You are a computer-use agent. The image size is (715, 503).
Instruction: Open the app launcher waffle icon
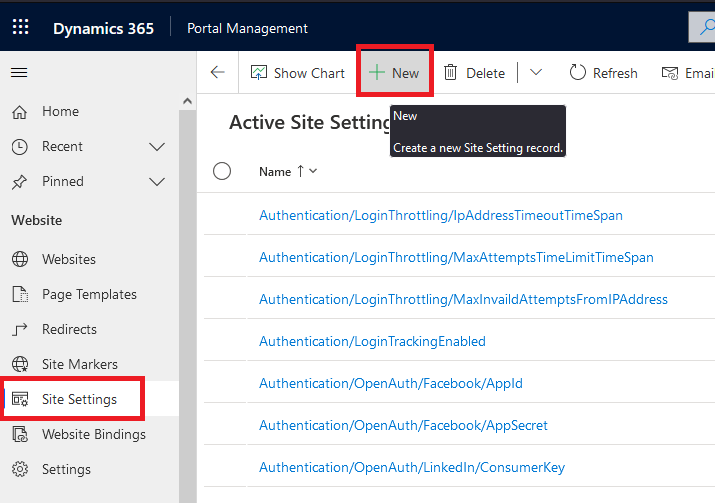(x=21, y=27)
